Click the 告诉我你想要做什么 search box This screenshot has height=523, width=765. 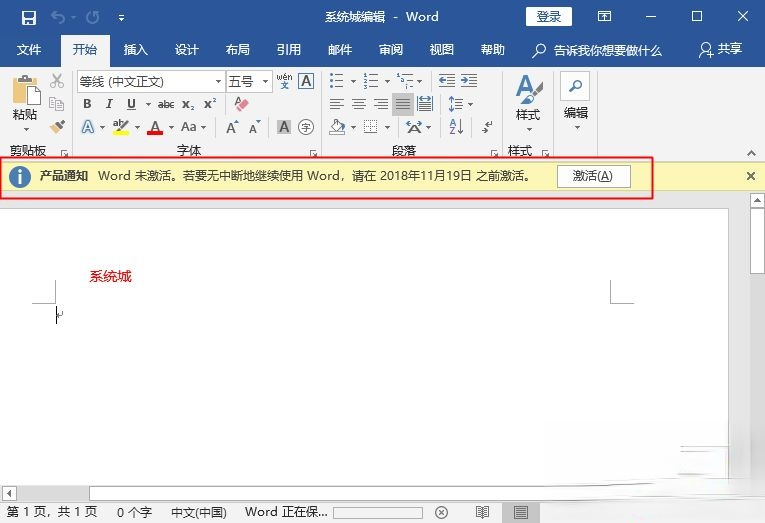tap(597, 50)
